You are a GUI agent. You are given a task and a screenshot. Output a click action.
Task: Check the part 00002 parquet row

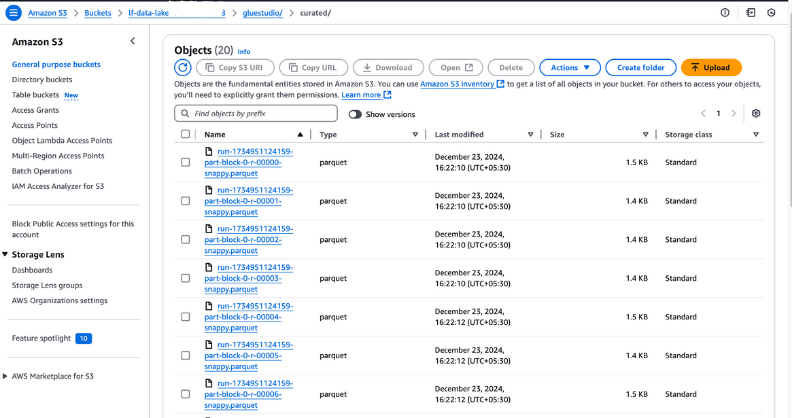[185, 239]
